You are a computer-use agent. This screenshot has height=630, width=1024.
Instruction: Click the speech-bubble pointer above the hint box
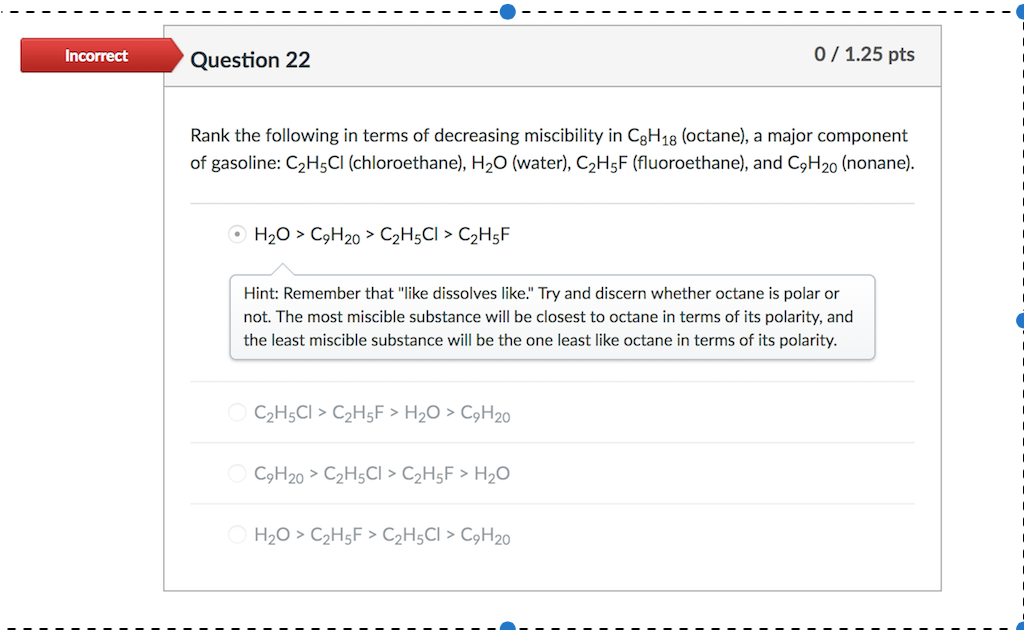285,268
